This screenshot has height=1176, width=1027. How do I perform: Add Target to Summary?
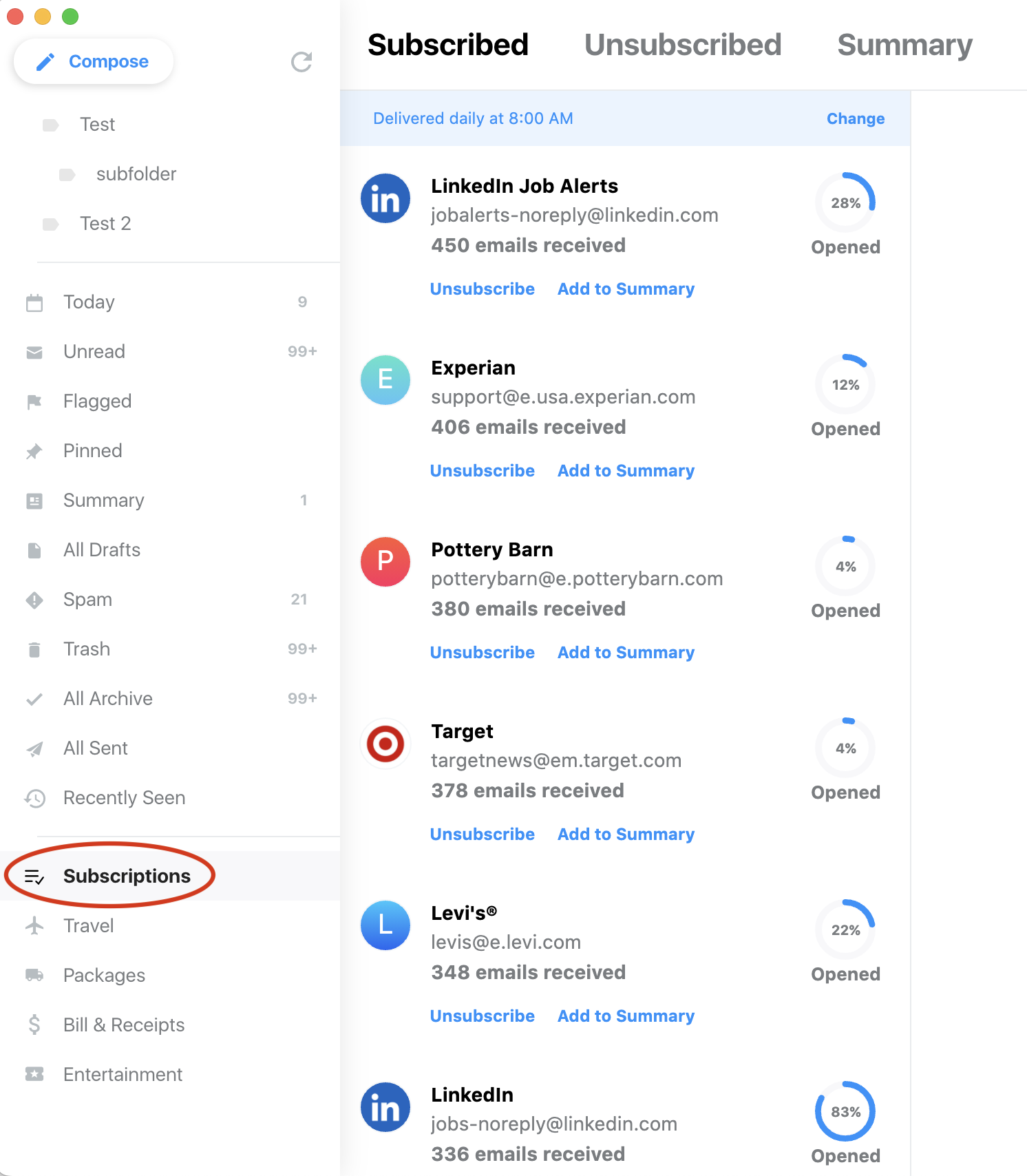point(626,834)
